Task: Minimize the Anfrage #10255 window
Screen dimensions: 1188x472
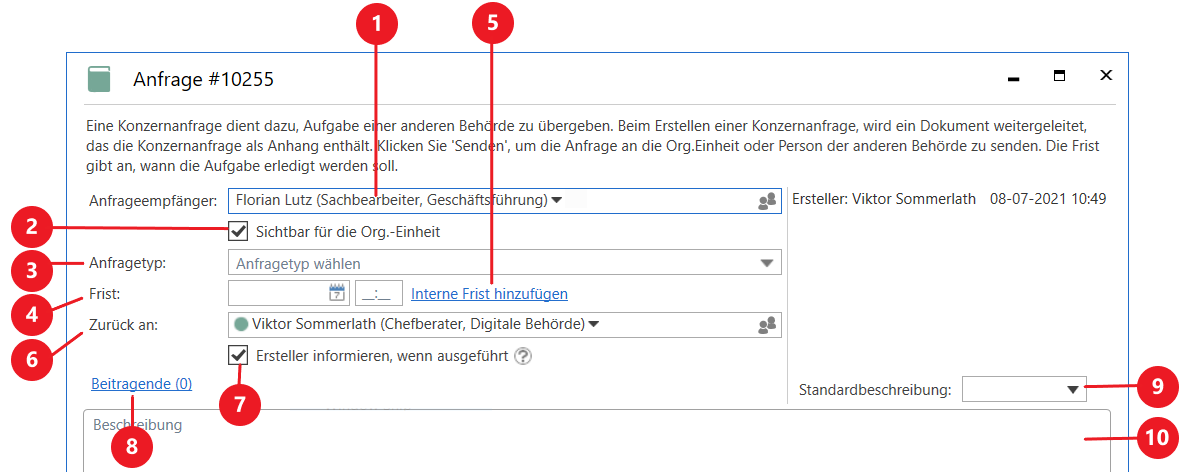Action: pyautogui.click(x=1013, y=77)
